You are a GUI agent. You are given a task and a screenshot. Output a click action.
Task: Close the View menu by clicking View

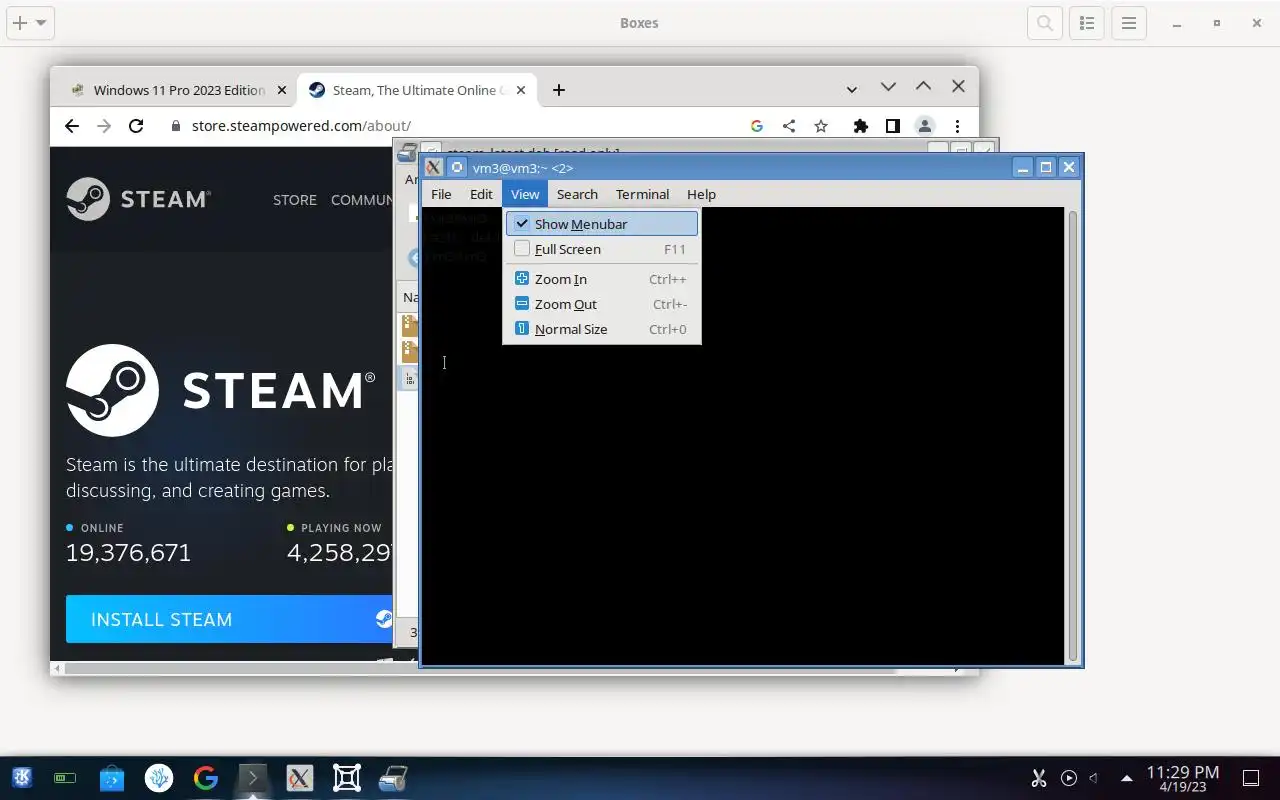[525, 194]
